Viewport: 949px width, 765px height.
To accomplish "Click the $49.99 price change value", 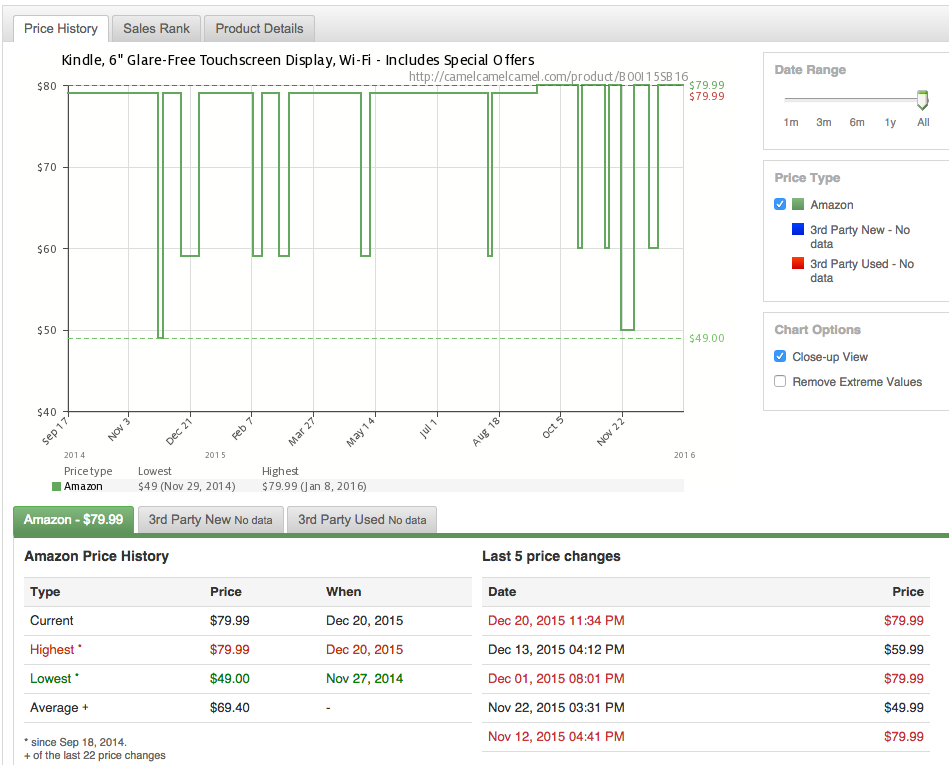I will tap(904, 708).
